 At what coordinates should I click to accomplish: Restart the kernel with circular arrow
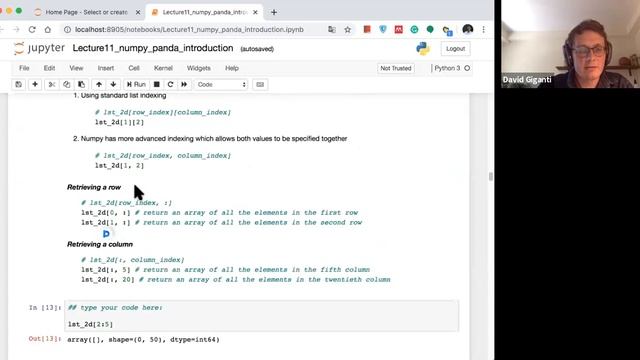tap(171, 84)
